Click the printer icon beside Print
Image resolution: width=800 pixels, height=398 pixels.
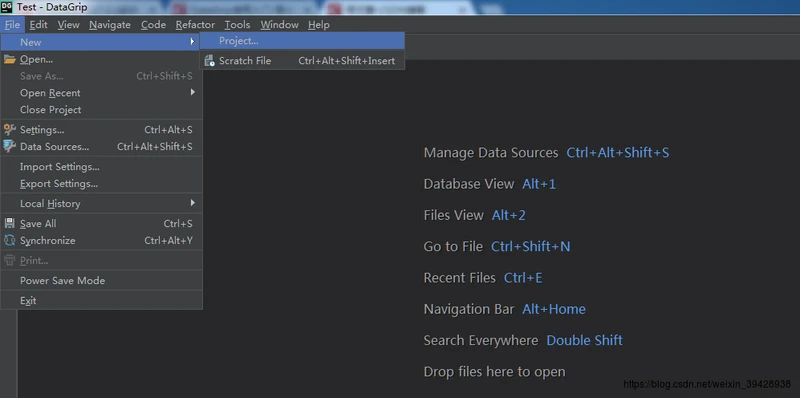tap(10, 261)
